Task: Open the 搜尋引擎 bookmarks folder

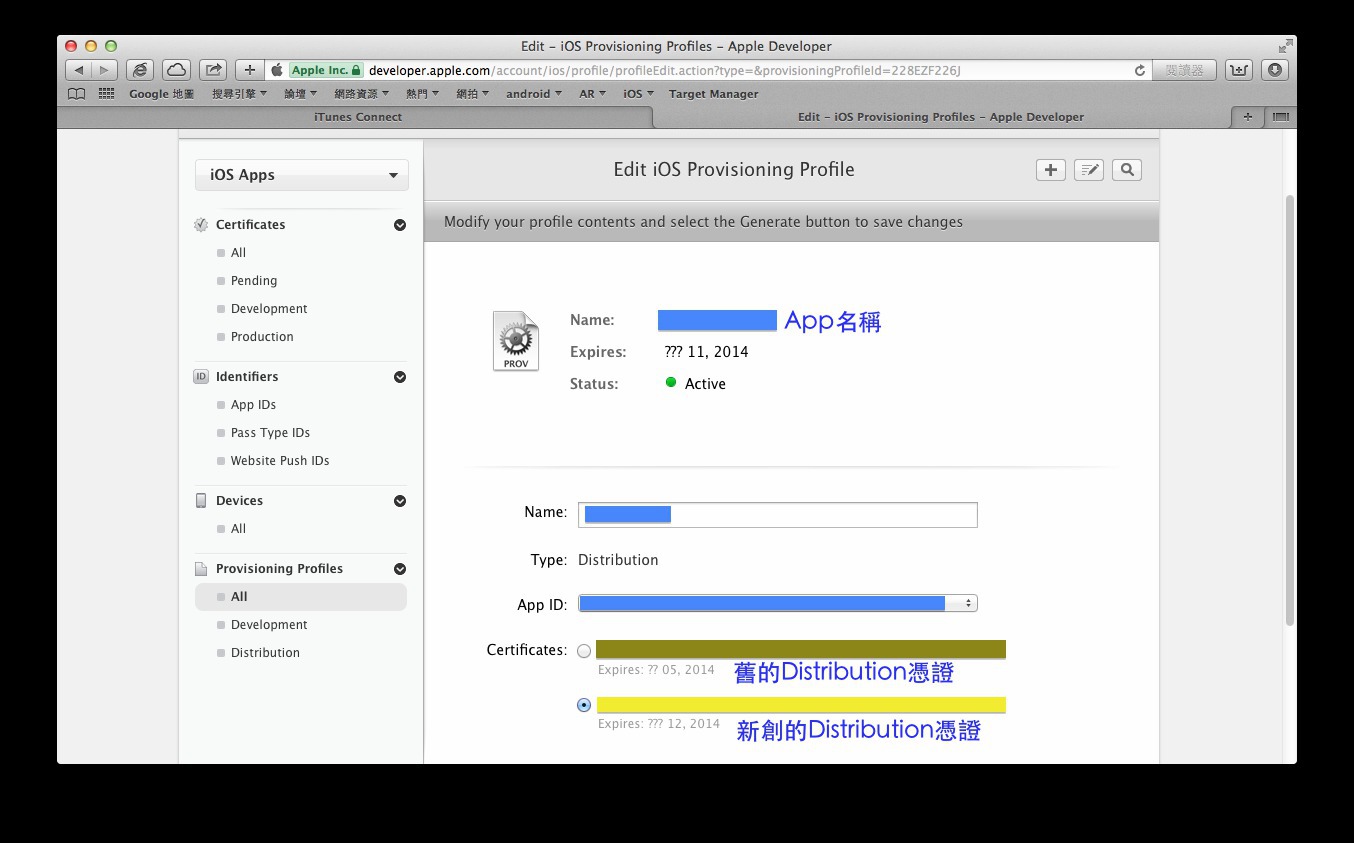Action: point(240,94)
